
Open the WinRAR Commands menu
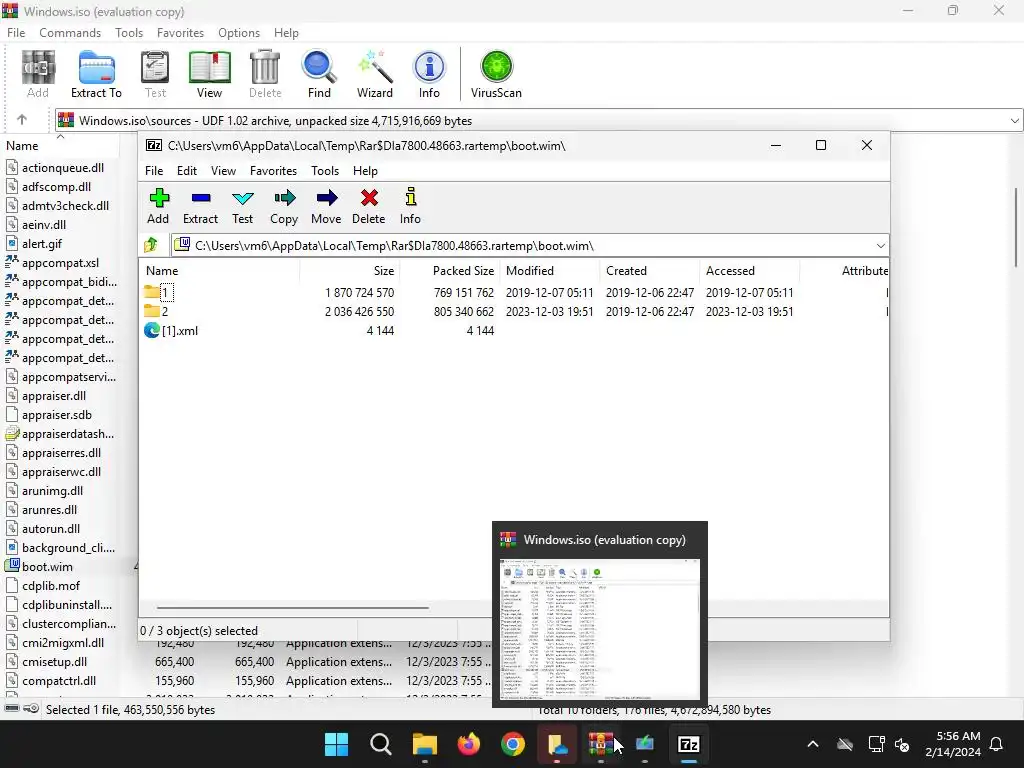click(x=70, y=33)
